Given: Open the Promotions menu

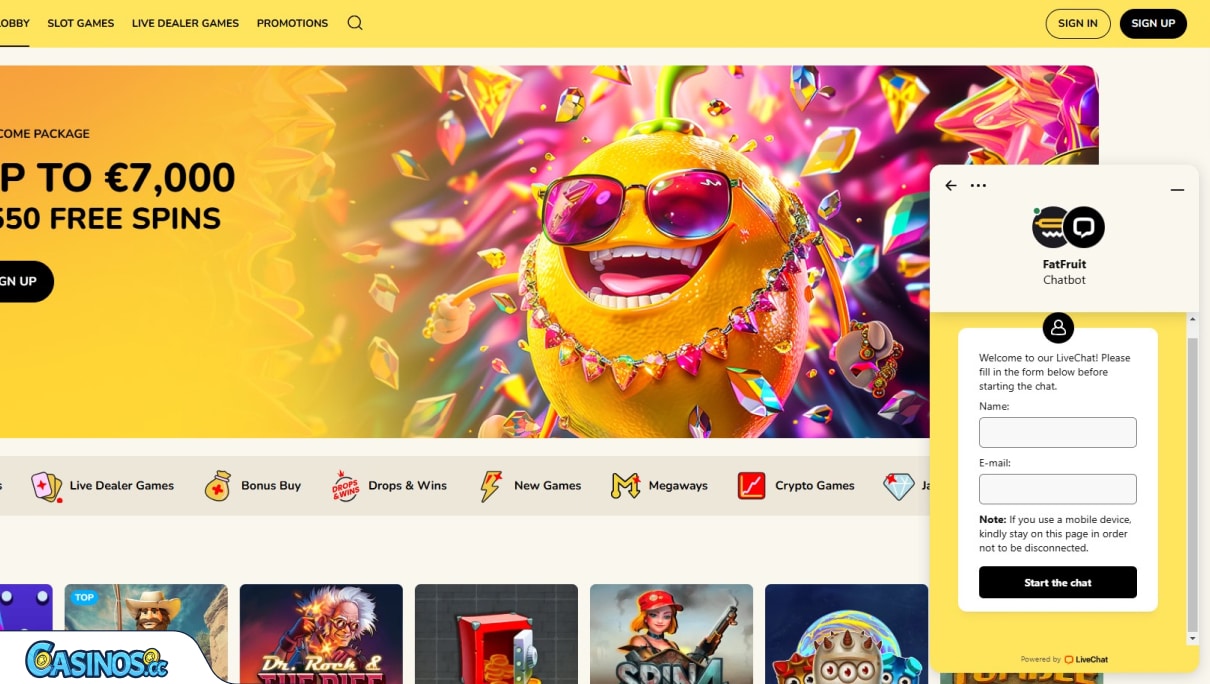Looking at the screenshot, I should point(292,23).
